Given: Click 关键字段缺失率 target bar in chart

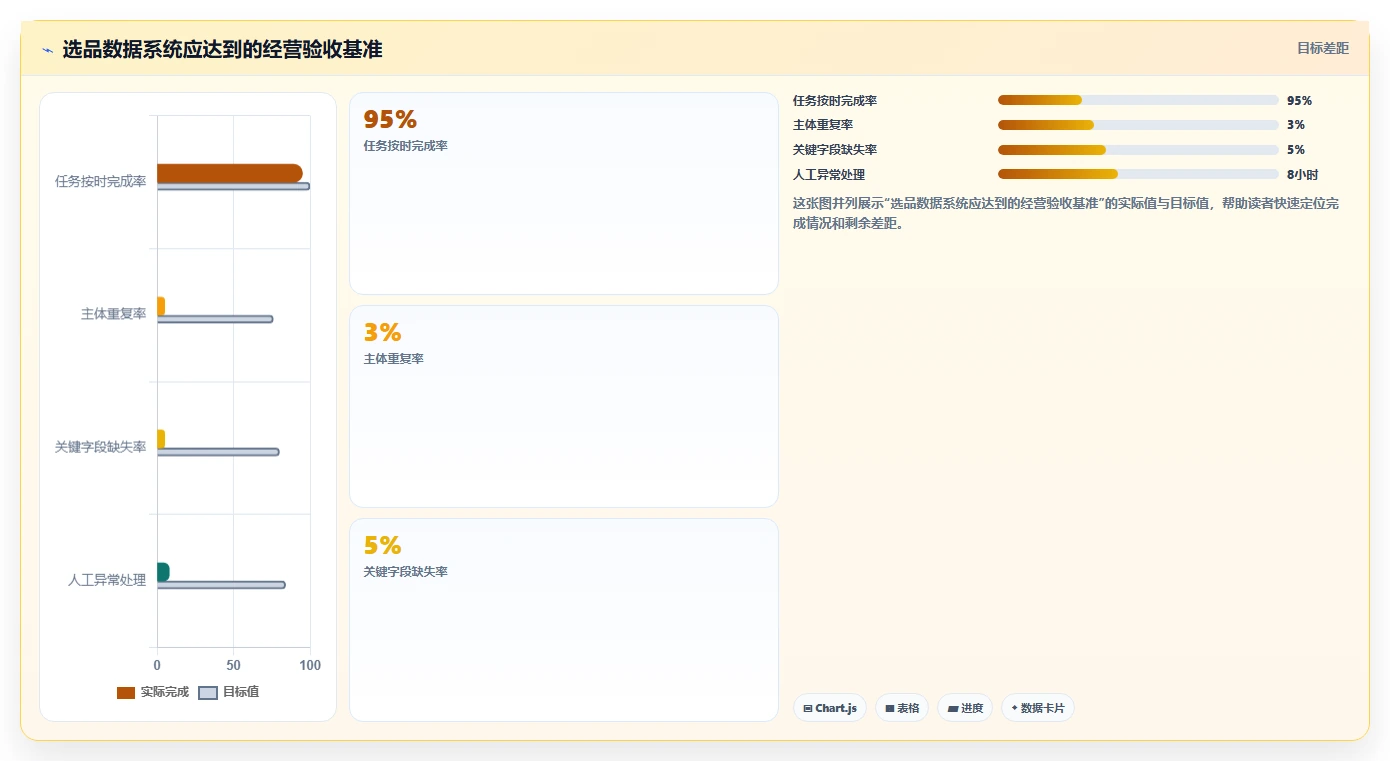Looking at the screenshot, I should (218, 452).
